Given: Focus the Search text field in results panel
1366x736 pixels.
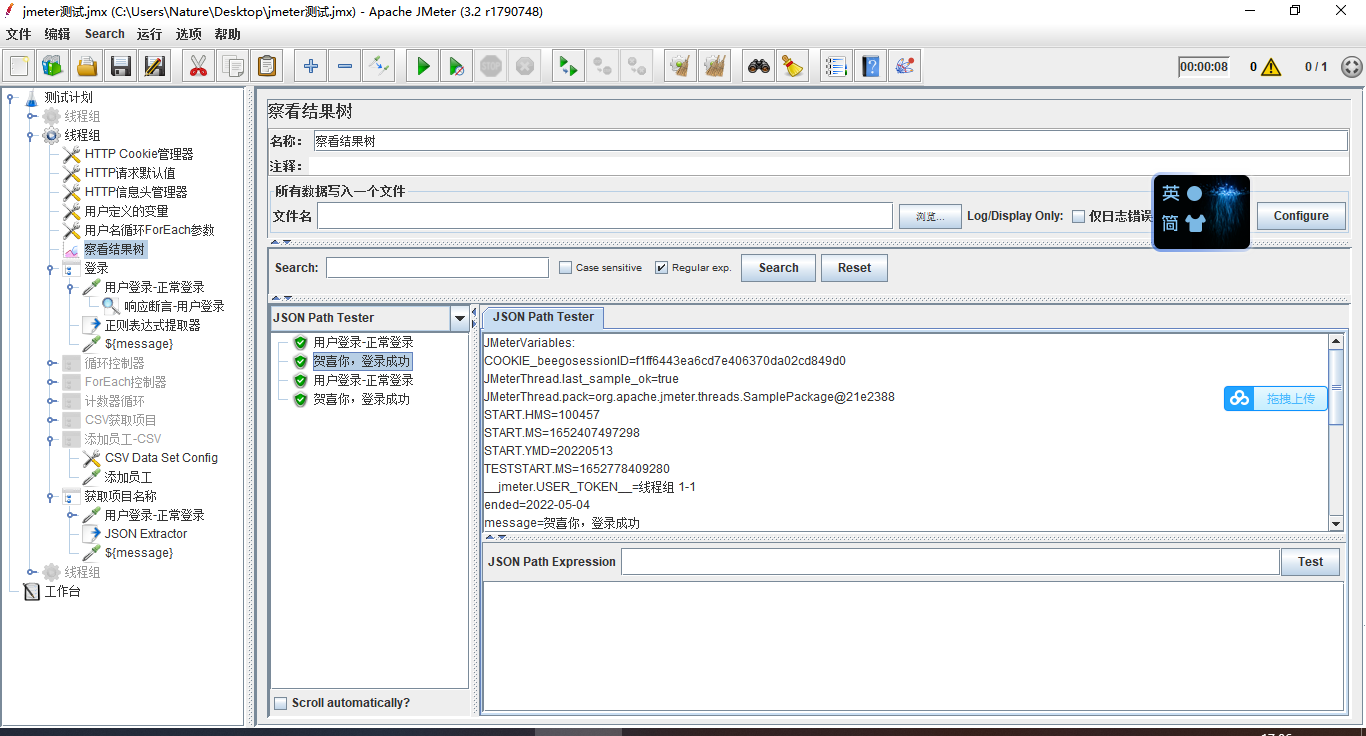Looking at the screenshot, I should coord(437,268).
